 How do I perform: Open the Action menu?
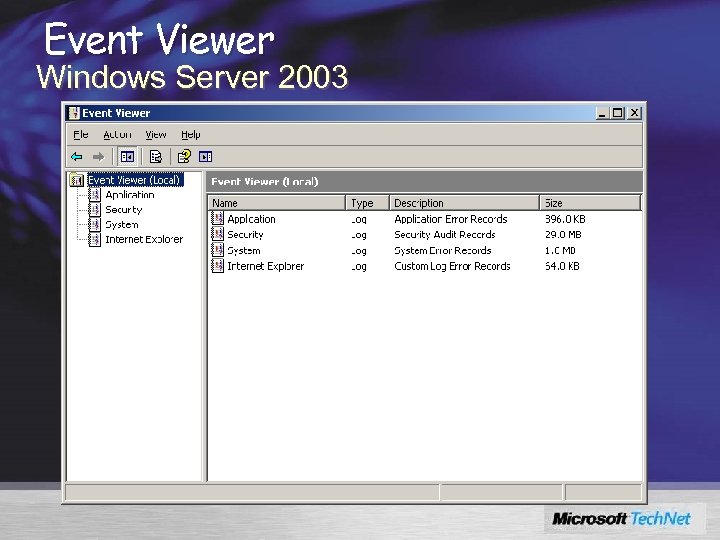pos(117,135)
